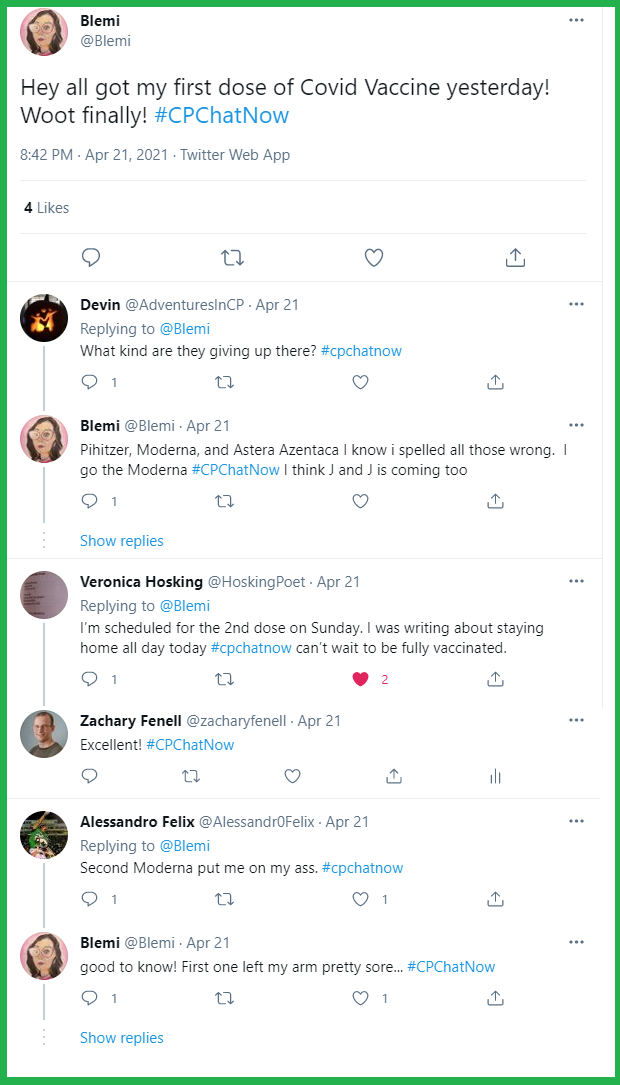This screenshot has width=620, height=1085.
Task: Share Alessandro Felix's Moderna reply
Action: coord(495,899)
